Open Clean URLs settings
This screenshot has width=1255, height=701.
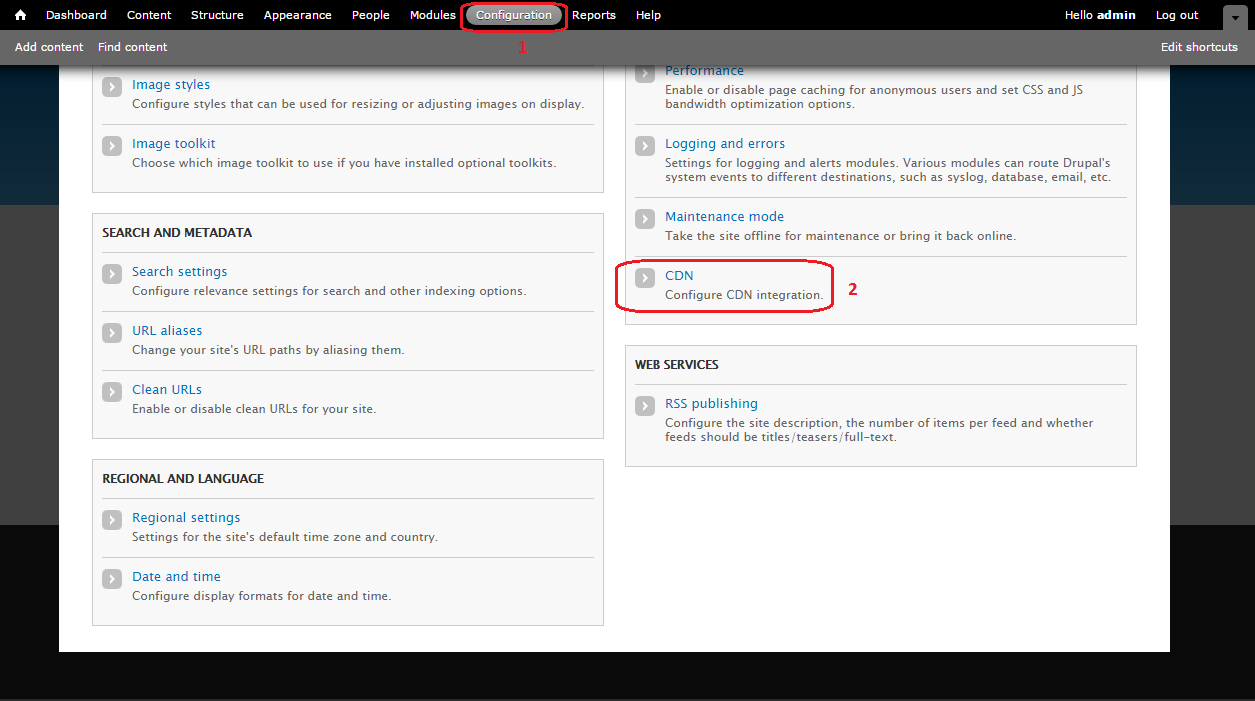167,390
